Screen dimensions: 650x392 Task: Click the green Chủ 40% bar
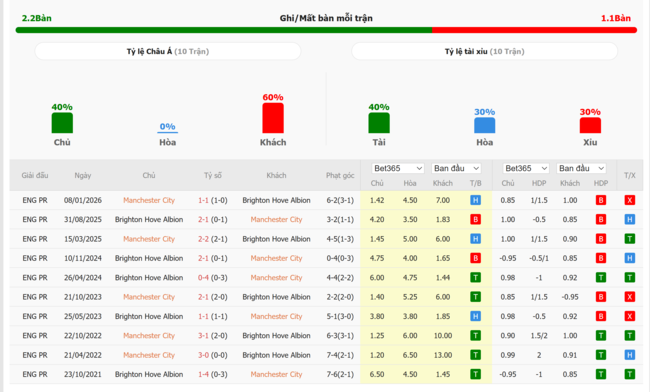tap(62, 123)
